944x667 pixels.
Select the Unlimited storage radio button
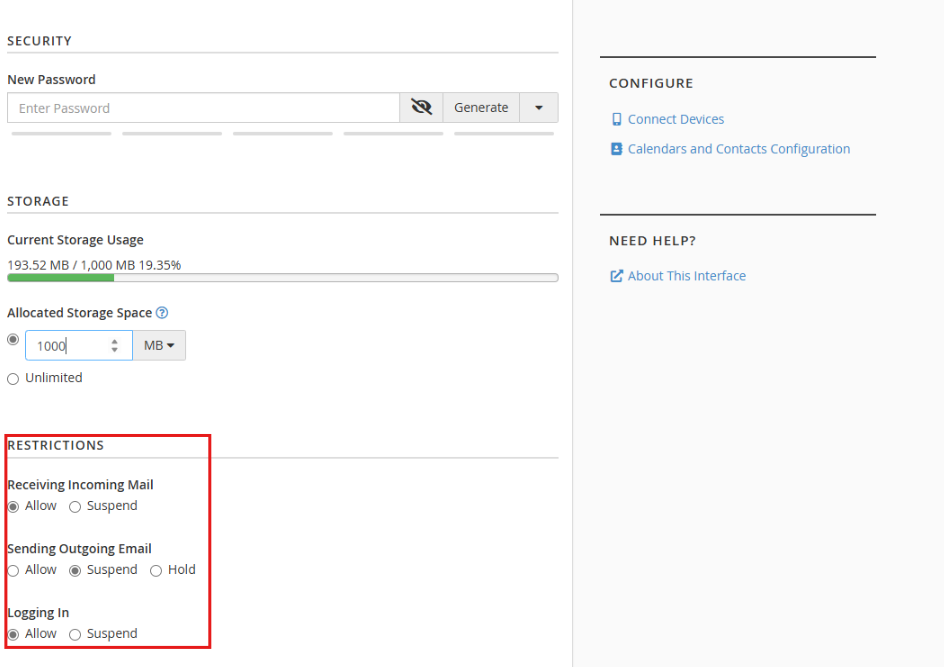(13, 379)
